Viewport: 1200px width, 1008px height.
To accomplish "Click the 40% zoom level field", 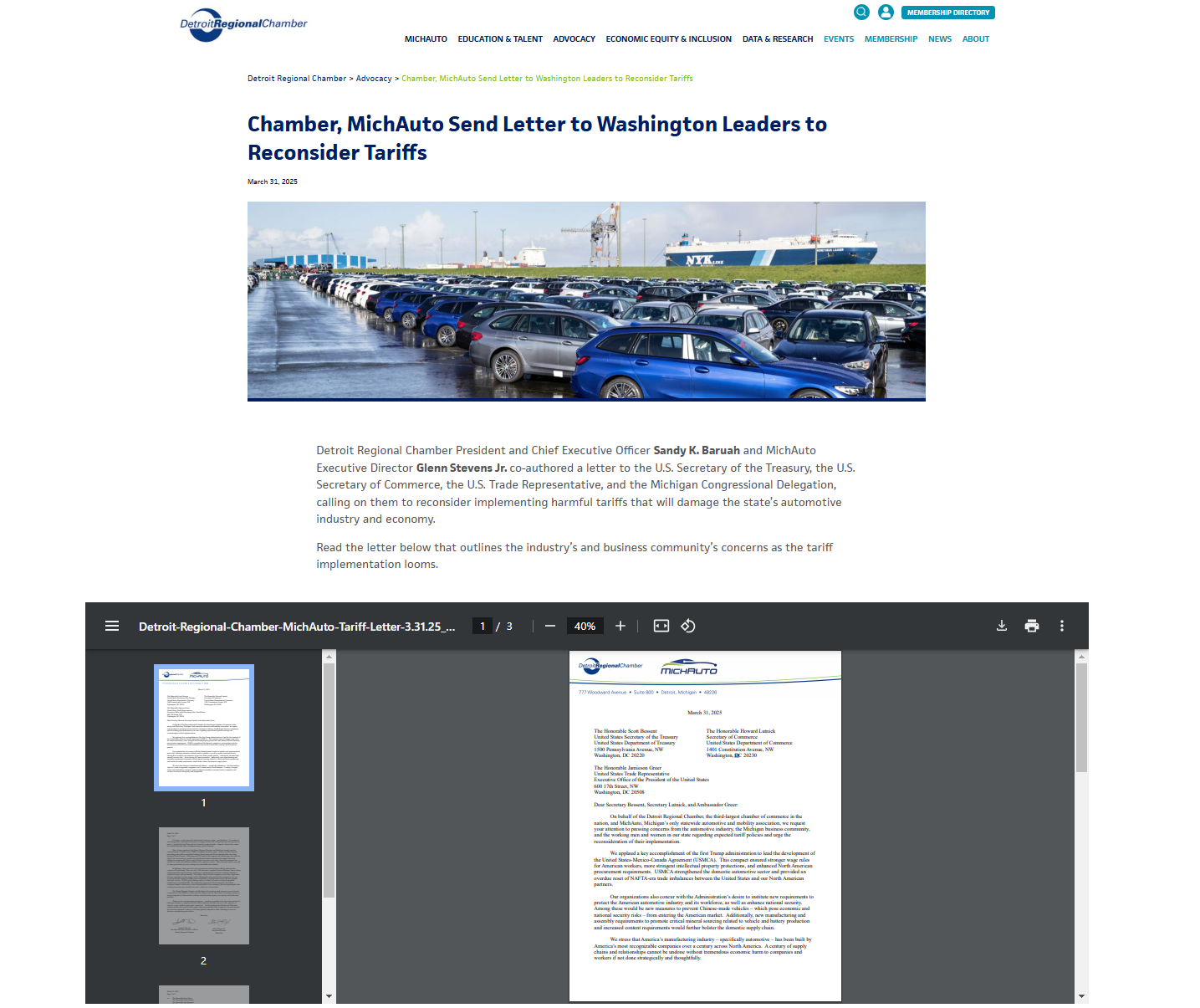I will (585, 626).
